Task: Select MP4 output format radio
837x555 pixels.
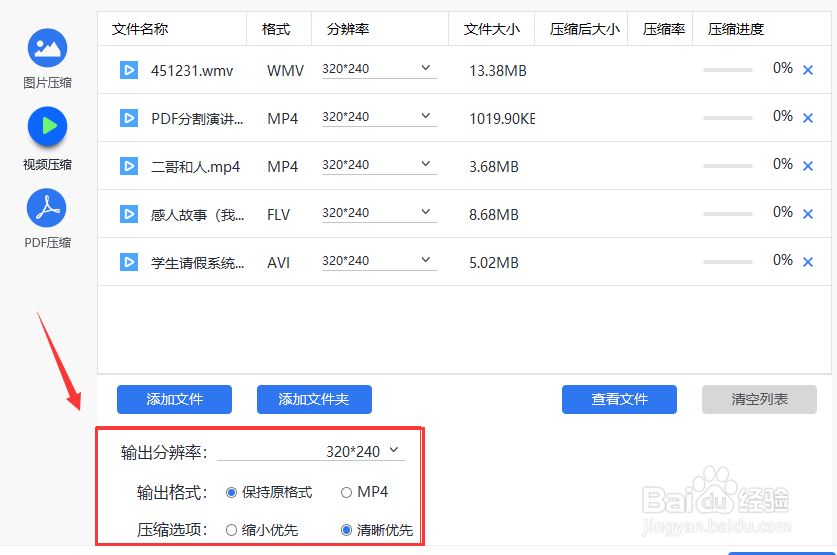Action: (346, 493)
